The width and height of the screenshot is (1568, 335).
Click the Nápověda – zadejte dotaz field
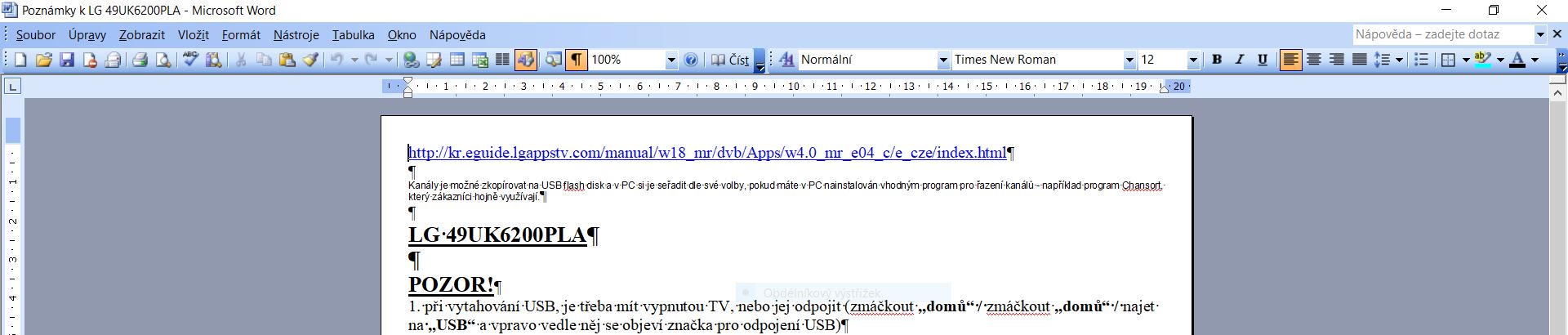pyautogui.click(x=1443, y=34)
